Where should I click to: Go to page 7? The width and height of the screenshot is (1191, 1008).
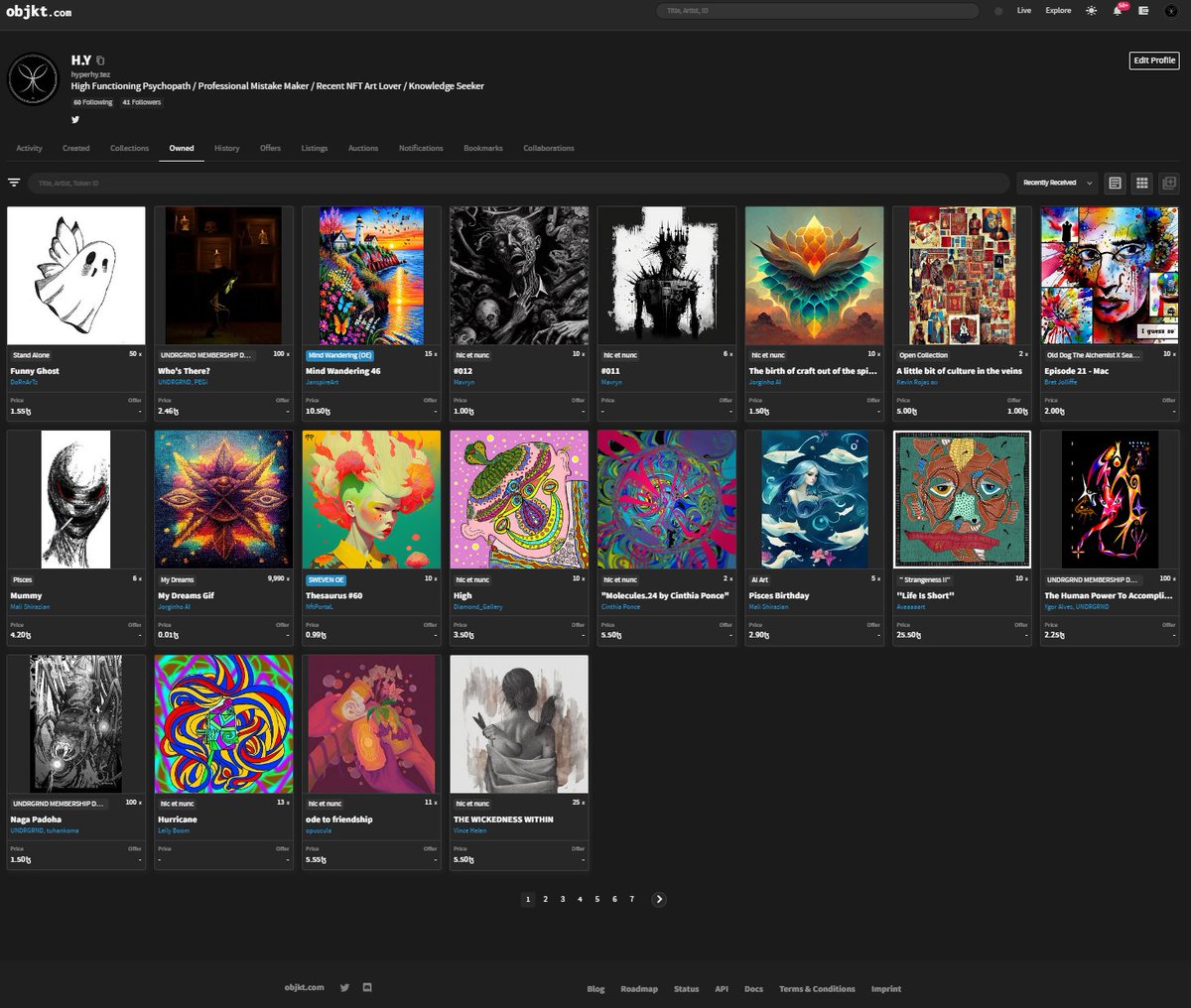[x=632, y=899]
